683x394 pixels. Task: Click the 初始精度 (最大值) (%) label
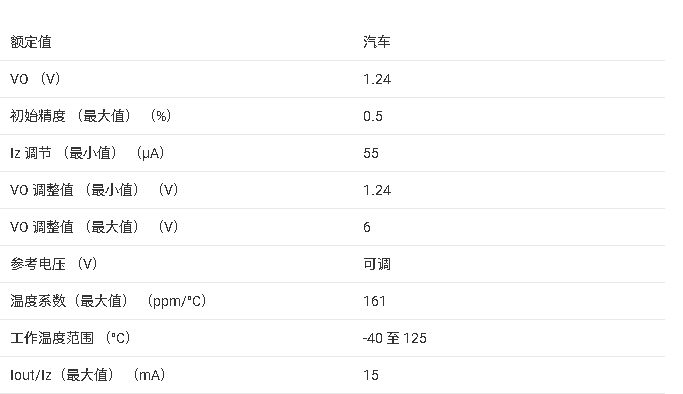pos(90,116)
